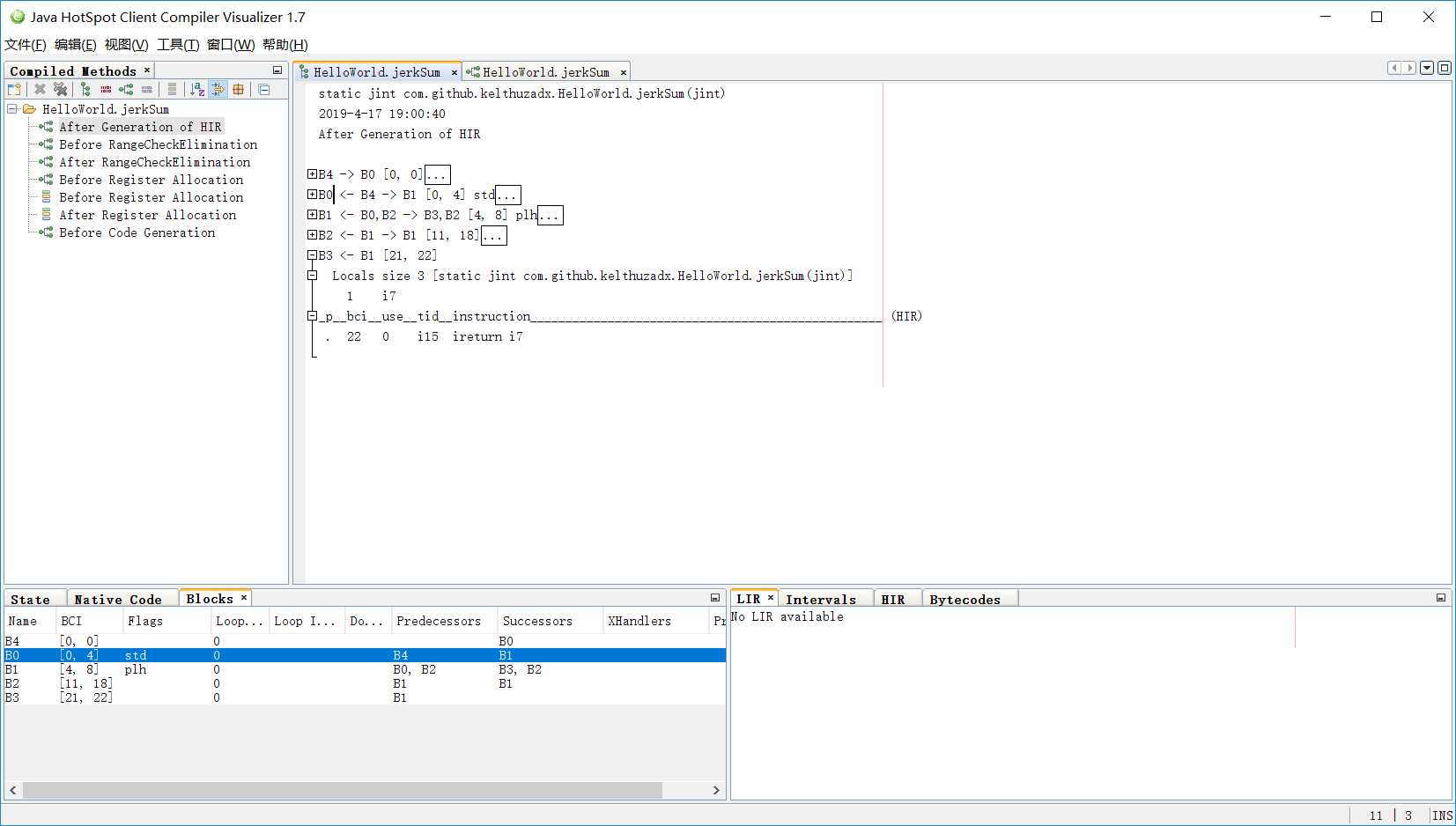1456x826 pixels.
Task: Open the 文件(F) menu
Action: [26, 45]
